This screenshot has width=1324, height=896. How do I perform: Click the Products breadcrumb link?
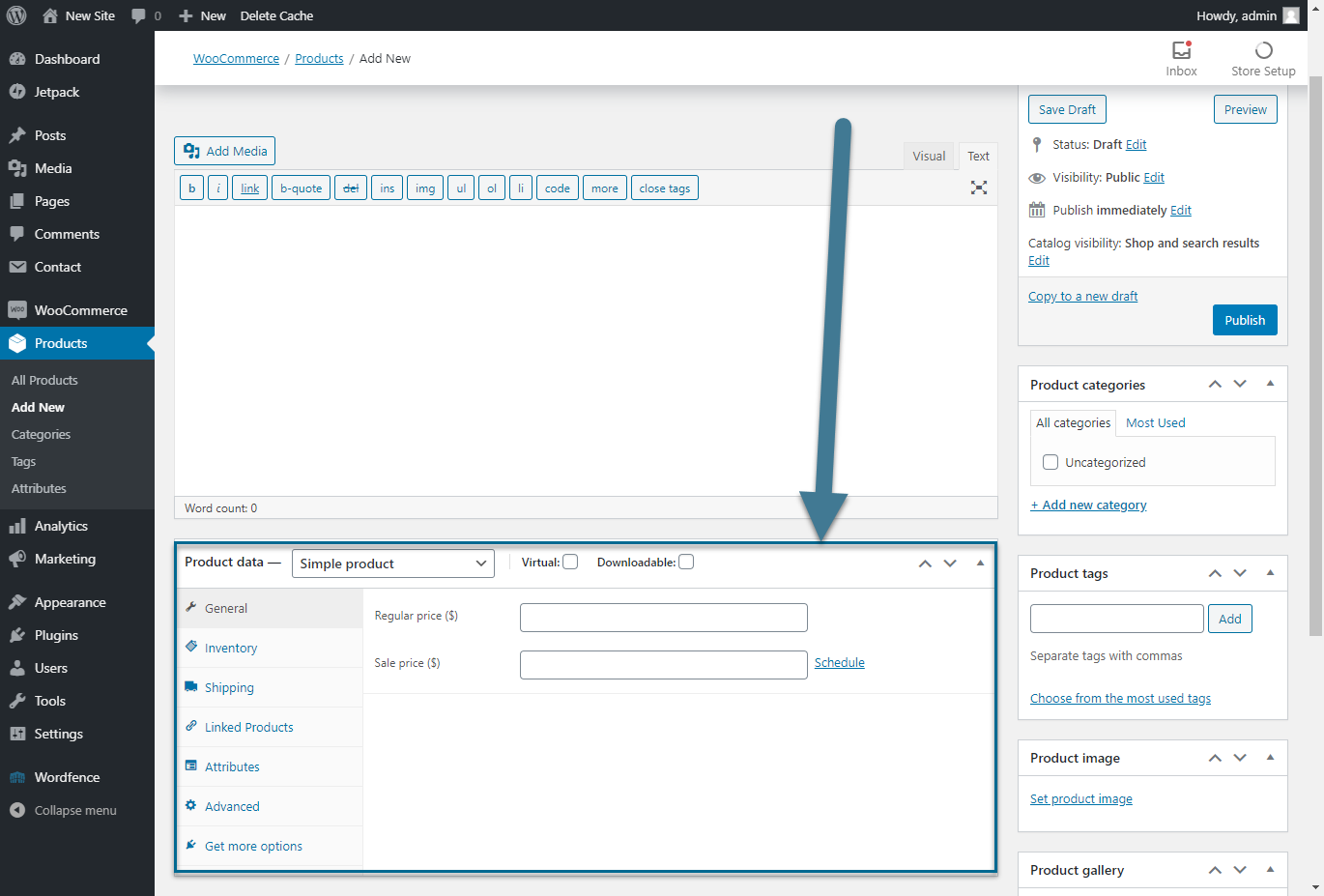coord(319,58)
